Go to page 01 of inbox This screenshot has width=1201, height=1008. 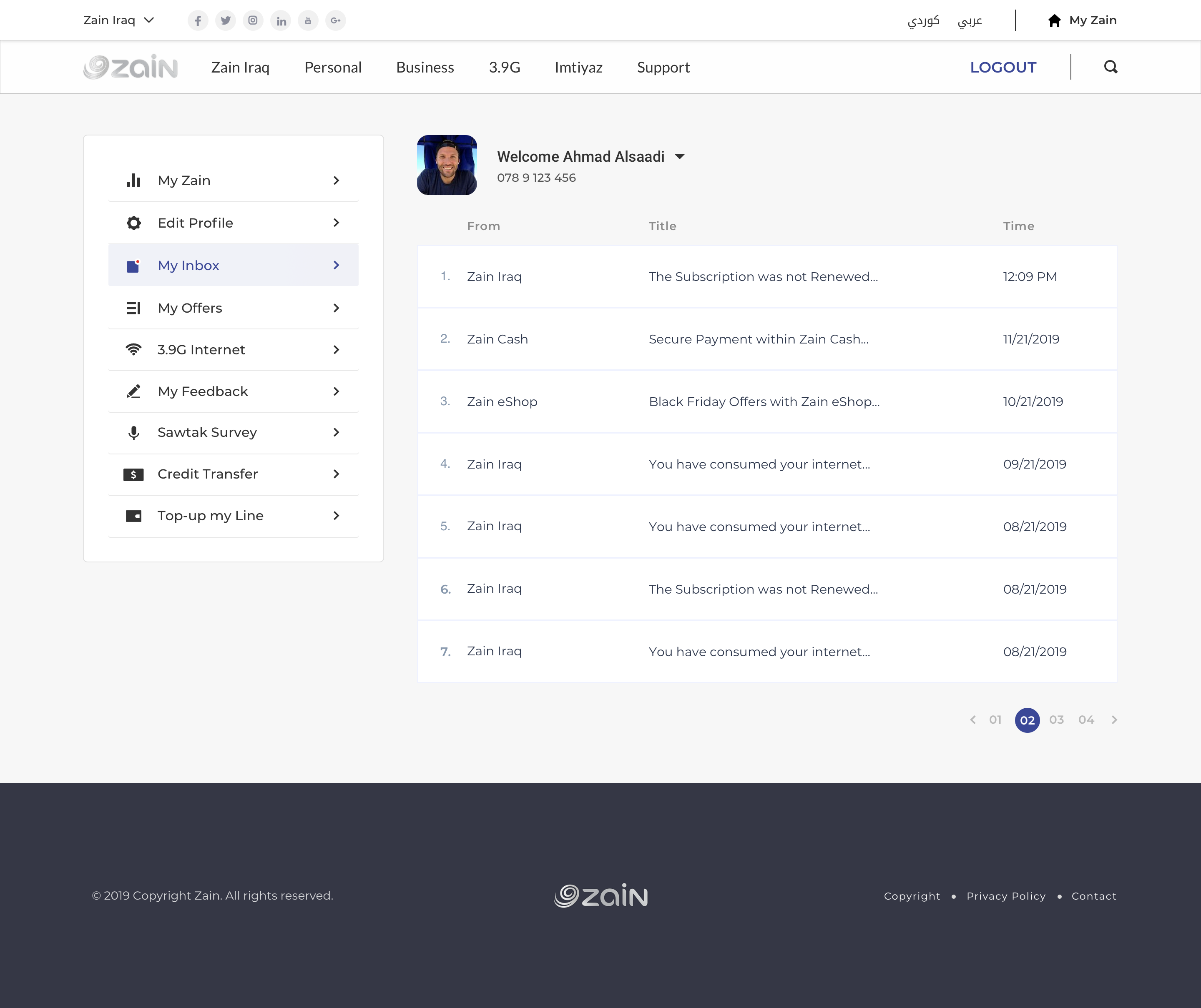coord(995,720)
